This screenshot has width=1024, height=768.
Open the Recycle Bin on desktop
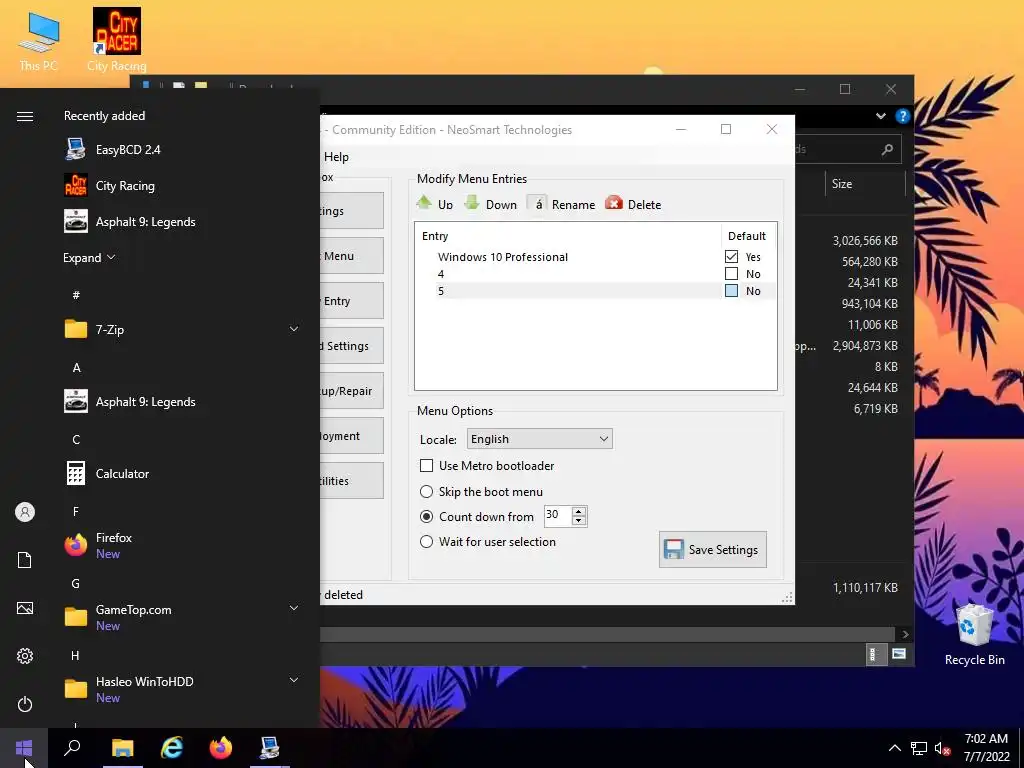[974, 635]
